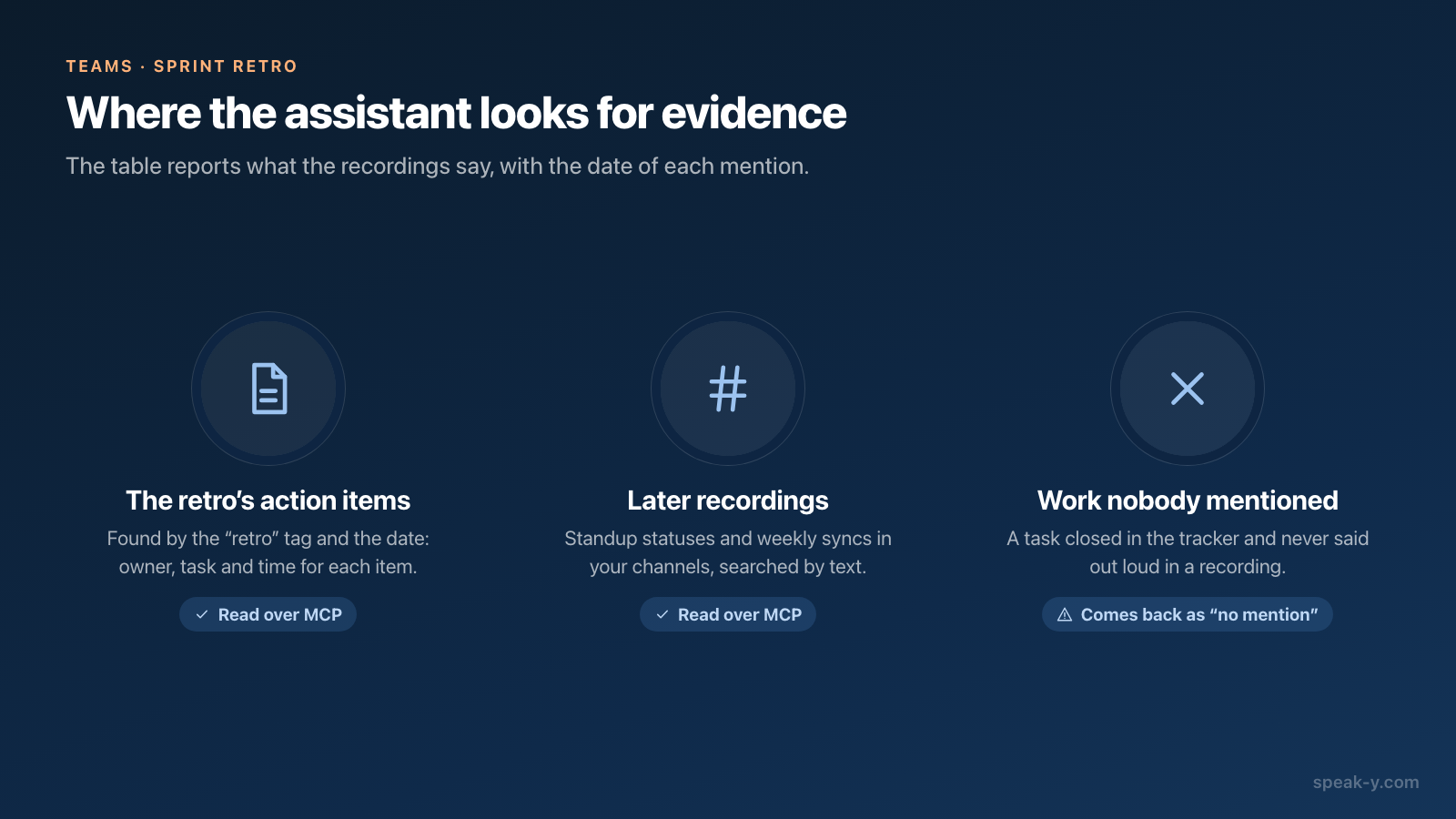Click the Comes back as "no mention" badge
This screenshot has width=1456, height=819.
pyautogui.click(x=1188, y=614)
